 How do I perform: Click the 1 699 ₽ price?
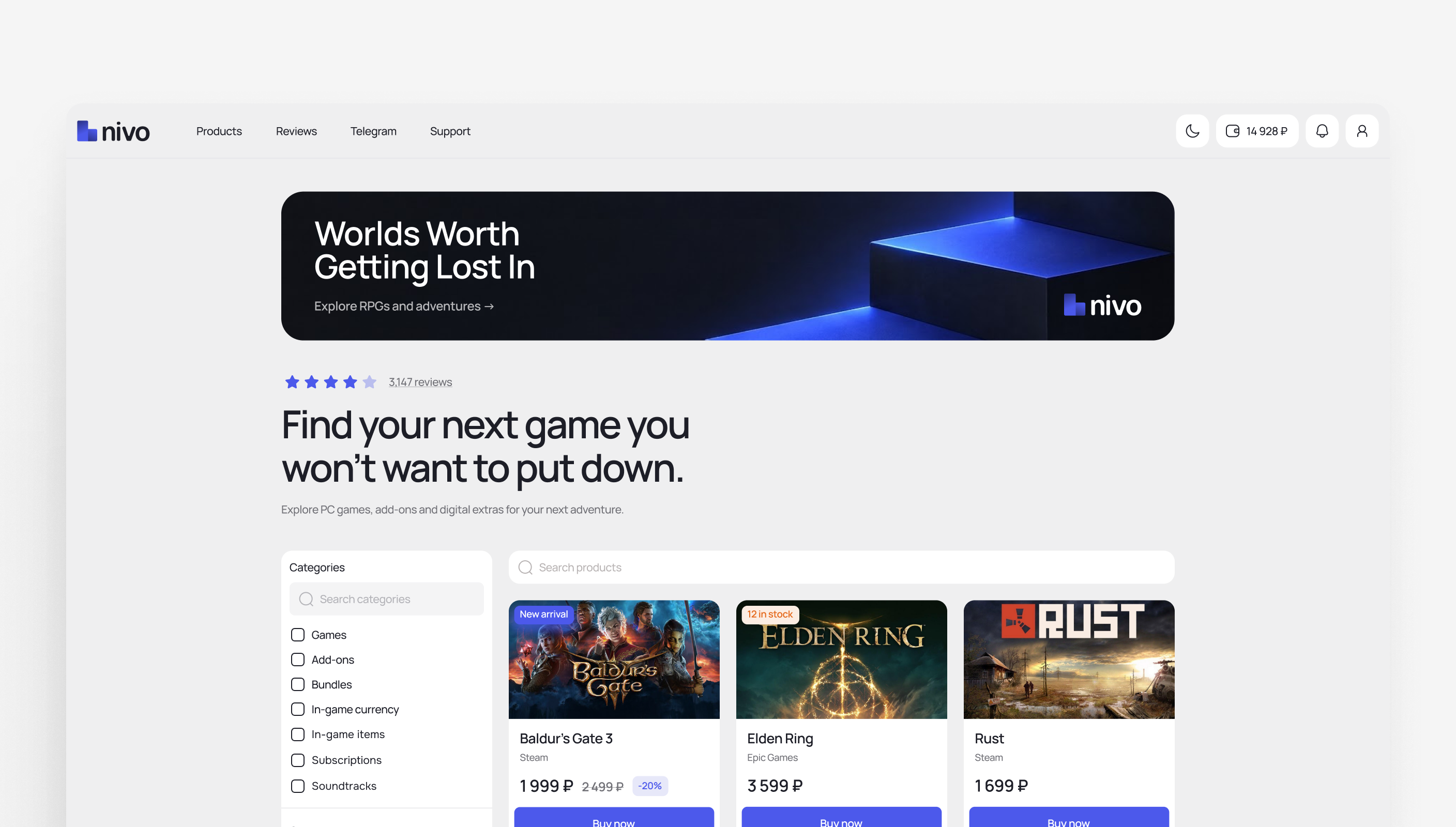coord(1001,786)
